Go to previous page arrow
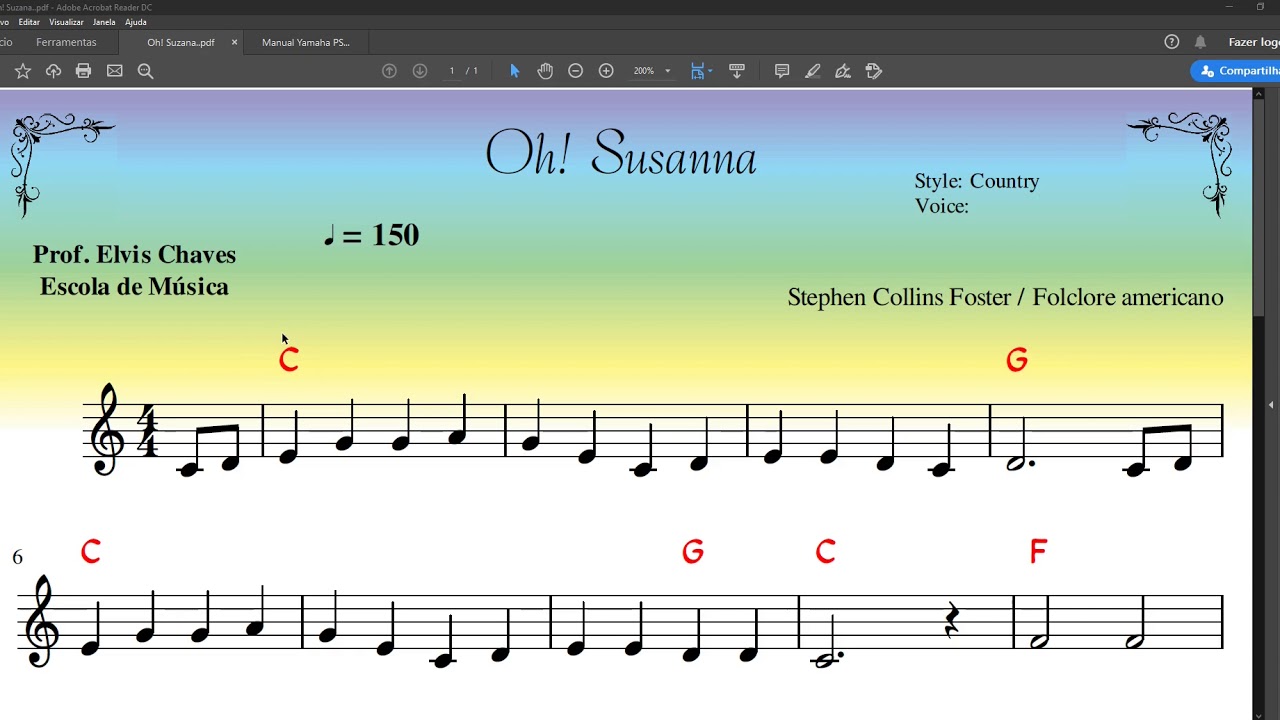 pyautogui.click(x=390, y=71)
